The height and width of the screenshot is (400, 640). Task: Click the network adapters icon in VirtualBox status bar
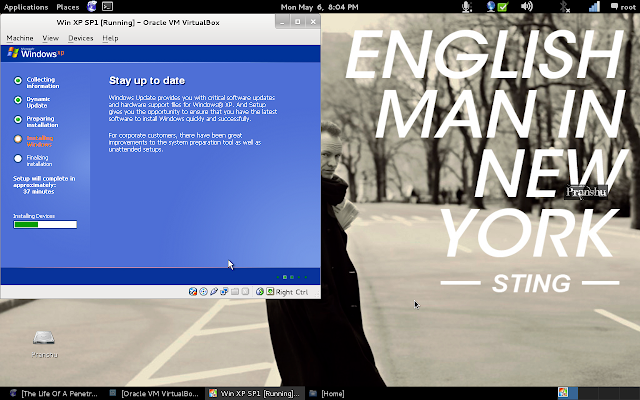click(x=224, y=291)
